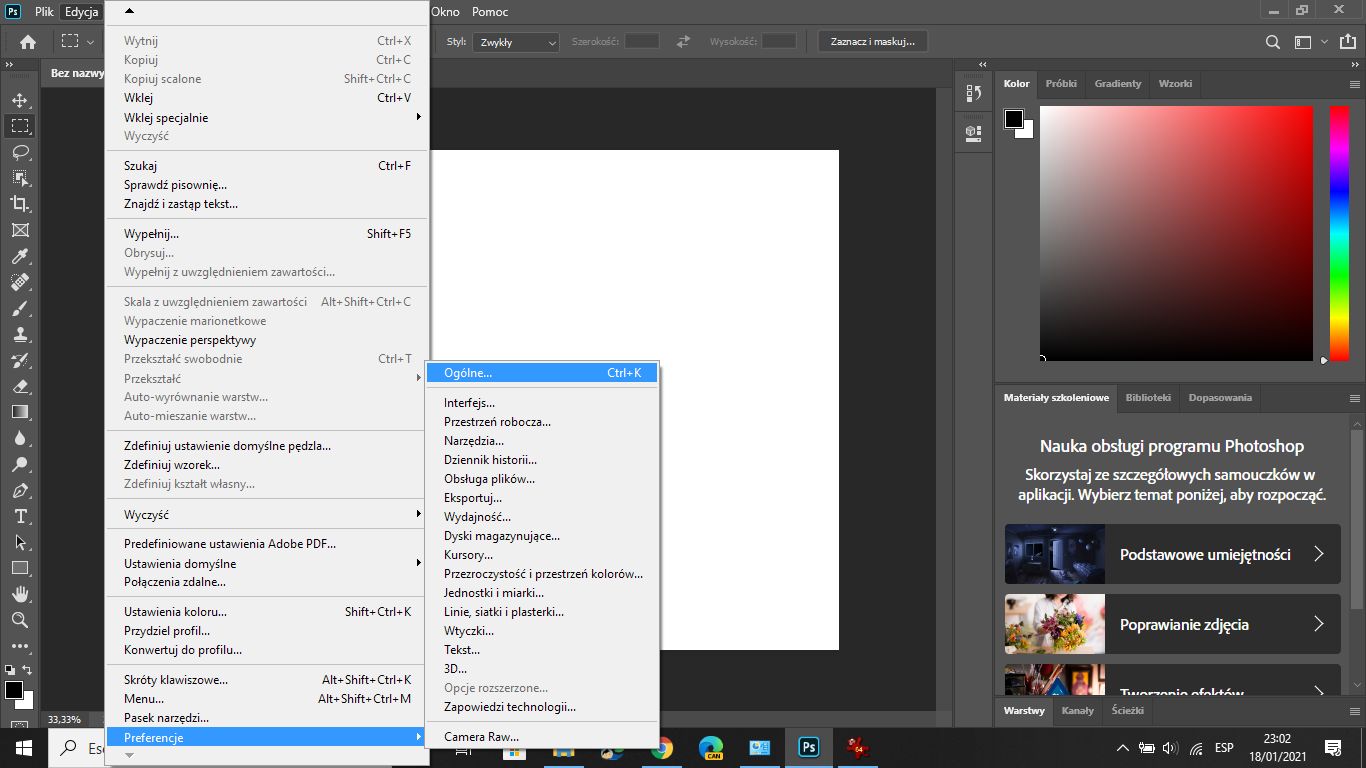1366x768 pixels.
Task: Open the Windows Start menu
Action: 22,747
